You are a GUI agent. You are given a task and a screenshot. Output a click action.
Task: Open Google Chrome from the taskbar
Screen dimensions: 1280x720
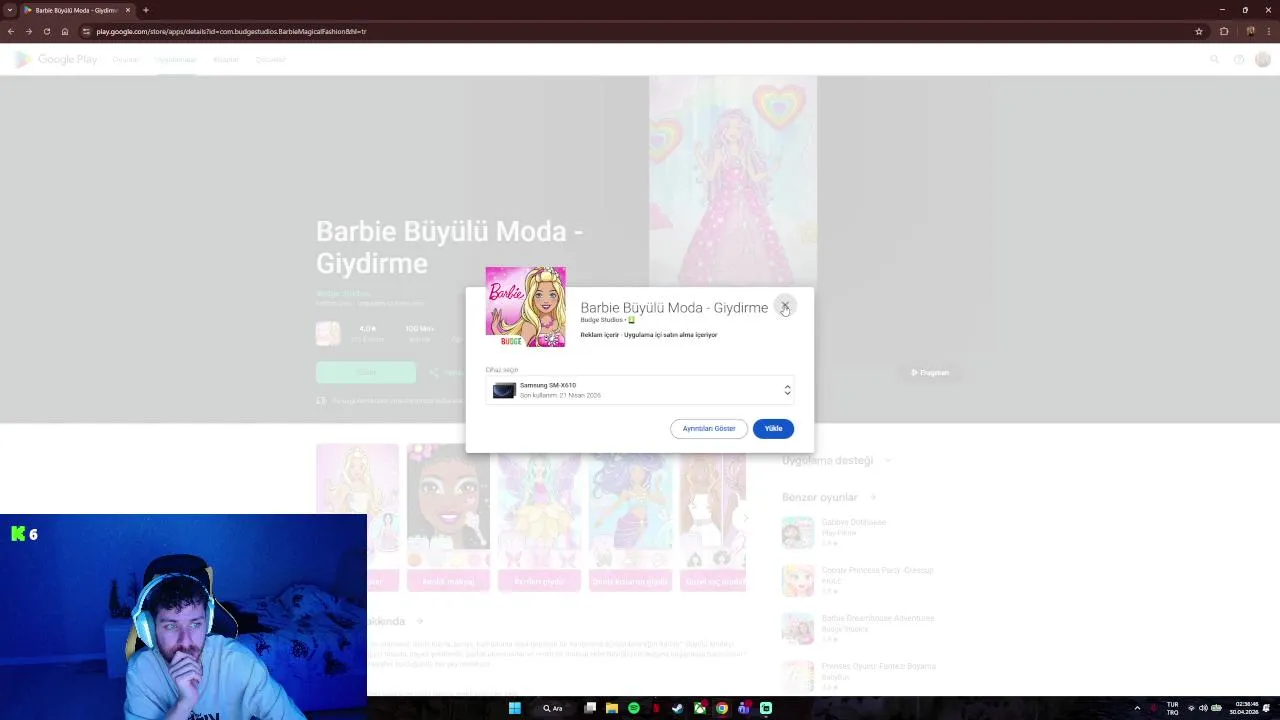pos(722,708)
